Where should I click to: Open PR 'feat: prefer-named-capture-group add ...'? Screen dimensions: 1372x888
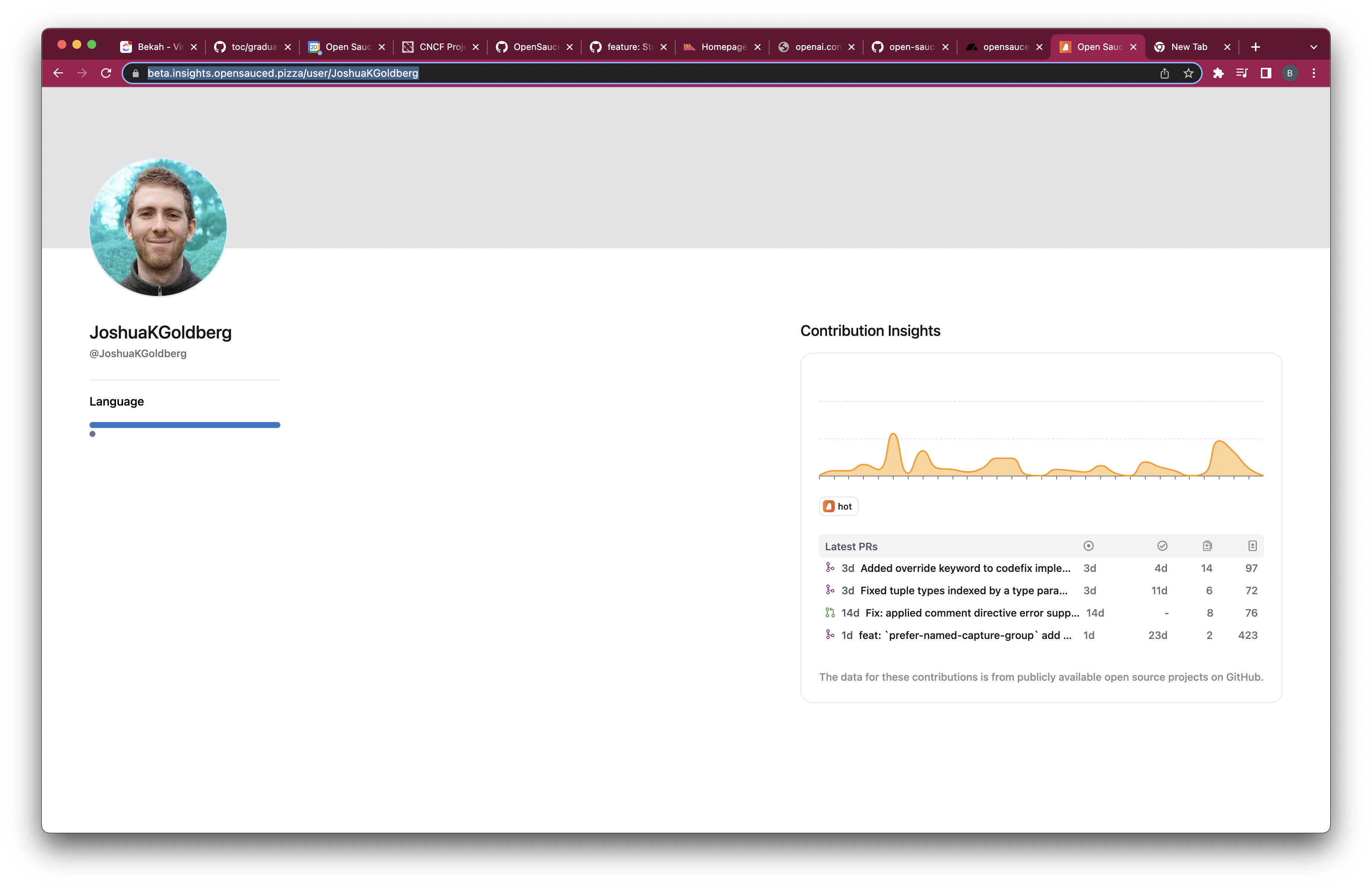click(965, 635)
